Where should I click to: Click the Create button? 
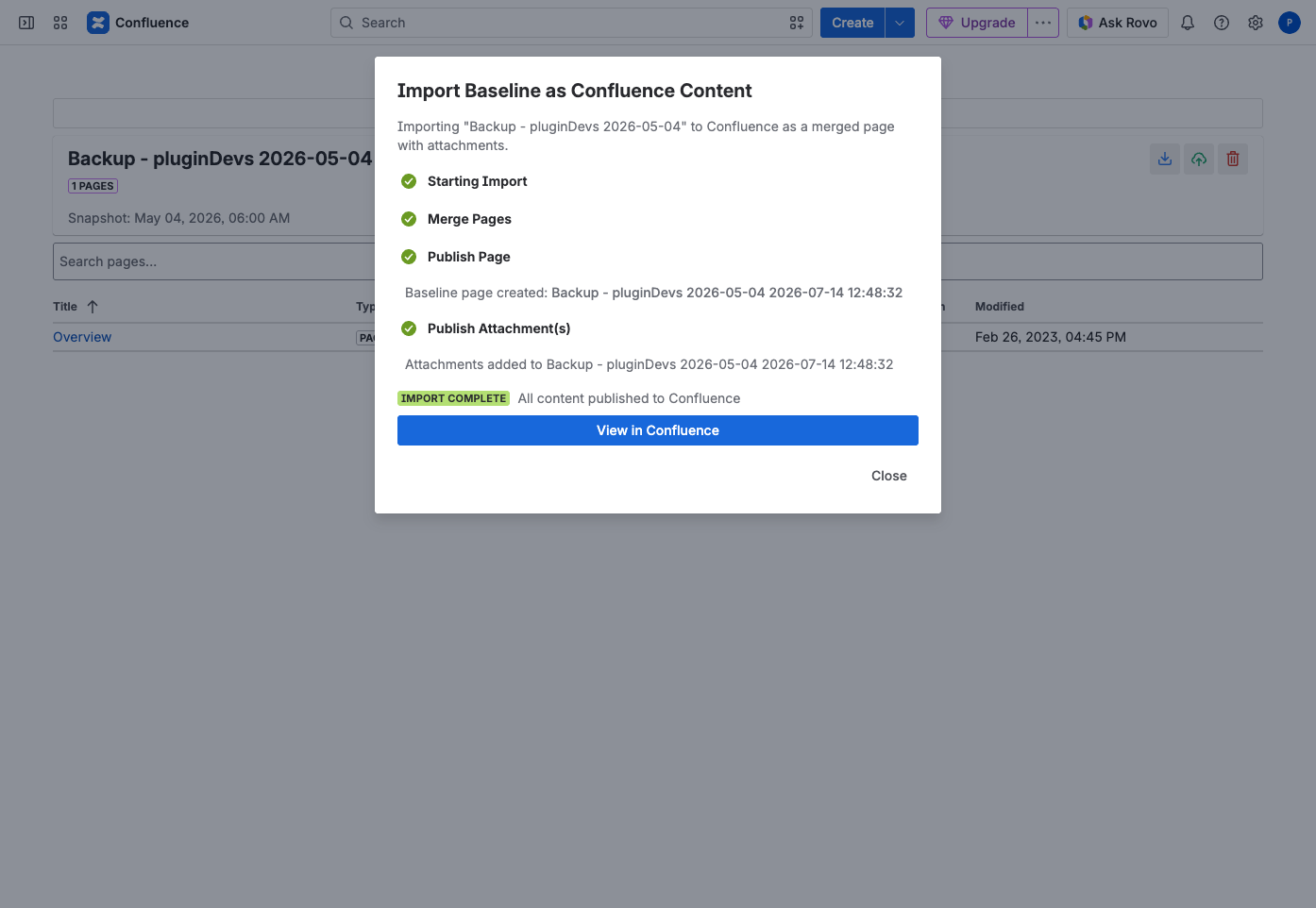pos(852,23)
